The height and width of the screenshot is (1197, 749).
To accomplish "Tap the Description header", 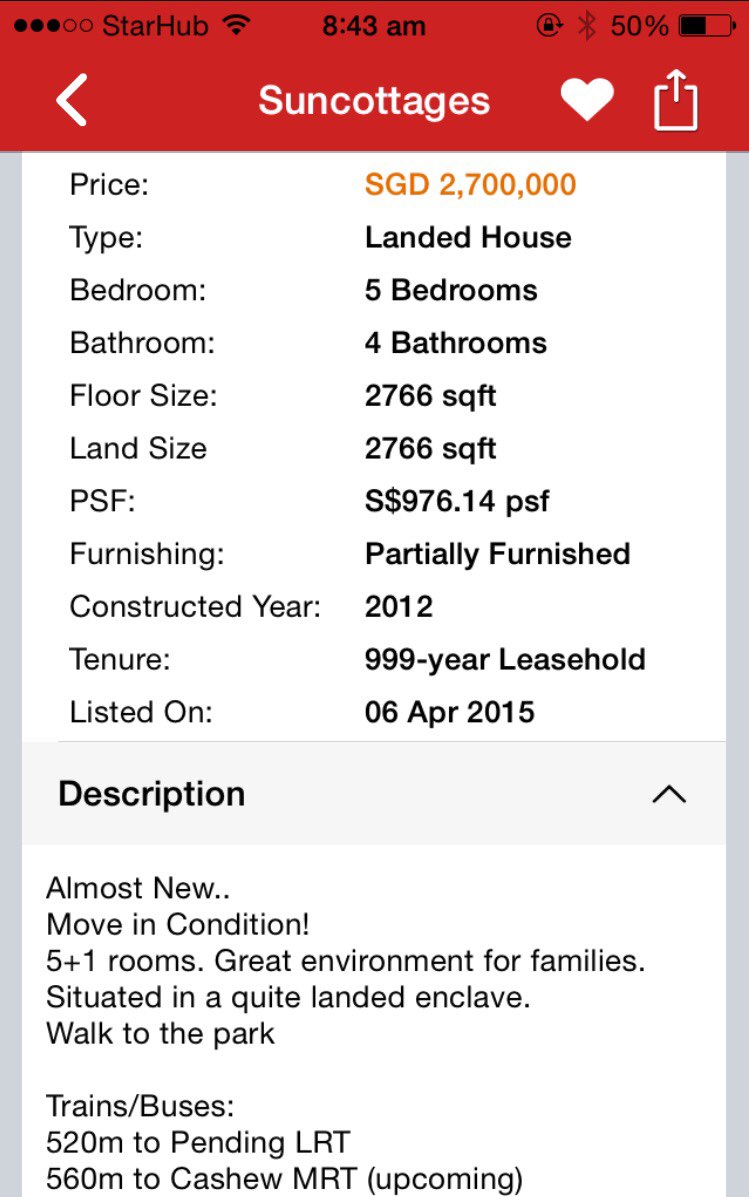I will click(x=152, y=794).
